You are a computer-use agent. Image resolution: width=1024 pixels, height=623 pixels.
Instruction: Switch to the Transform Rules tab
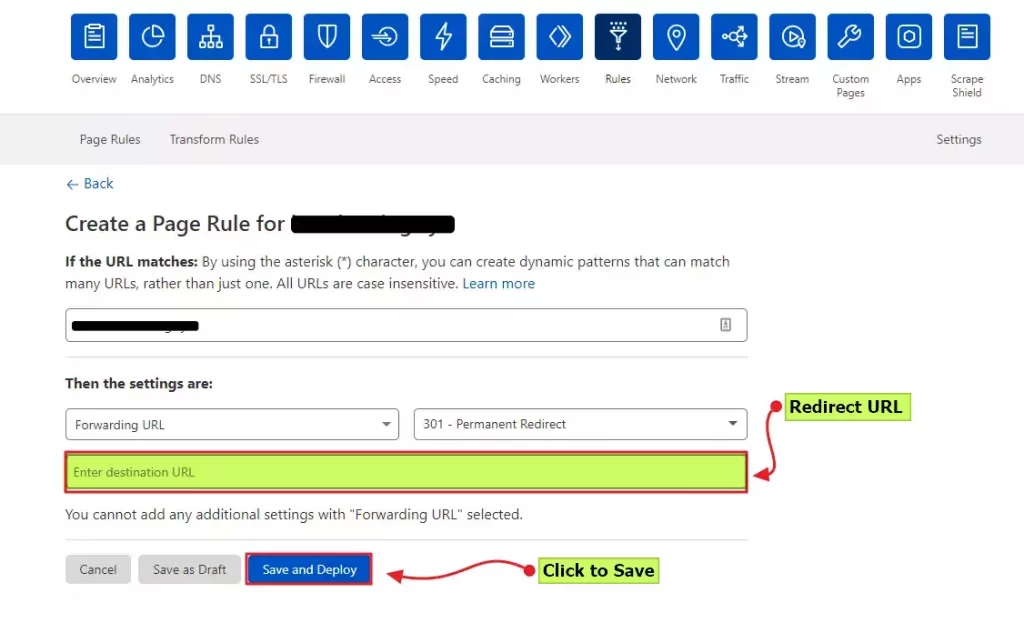coord(214,140)
